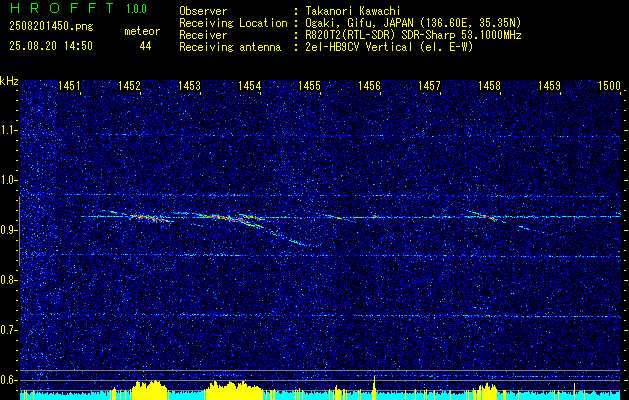This screenshot has width=629, height=400.
Task: Click the HROFFT program title
Action: (x=61, y=8)
